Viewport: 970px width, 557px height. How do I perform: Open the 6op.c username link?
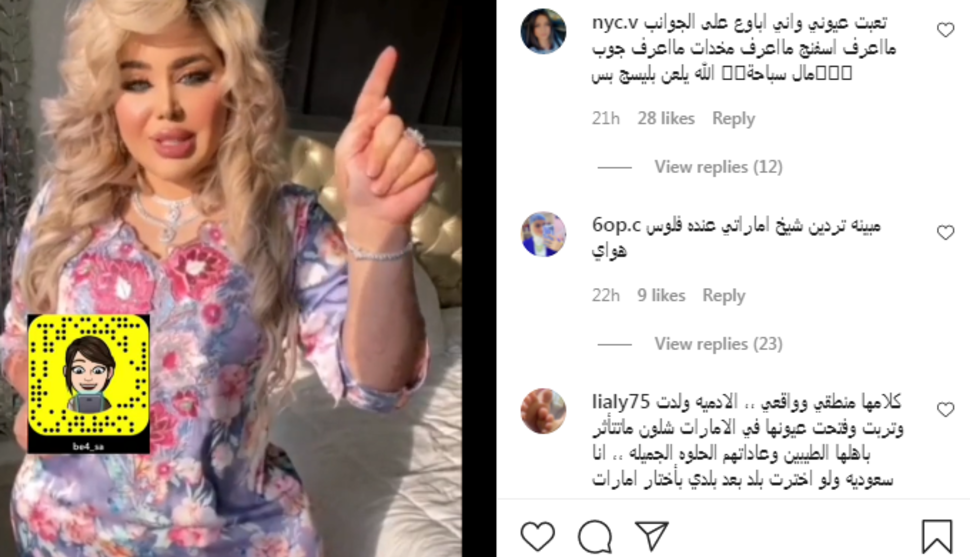[616, 225]
